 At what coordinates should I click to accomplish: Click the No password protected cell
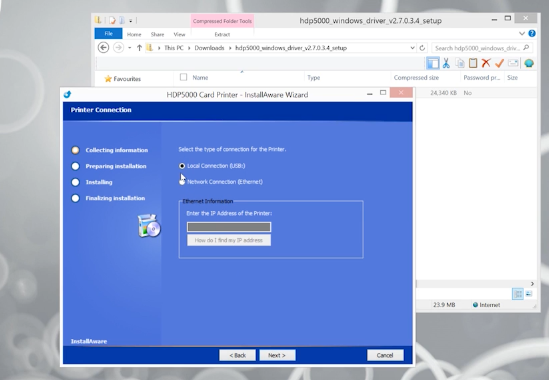point(467,93)
